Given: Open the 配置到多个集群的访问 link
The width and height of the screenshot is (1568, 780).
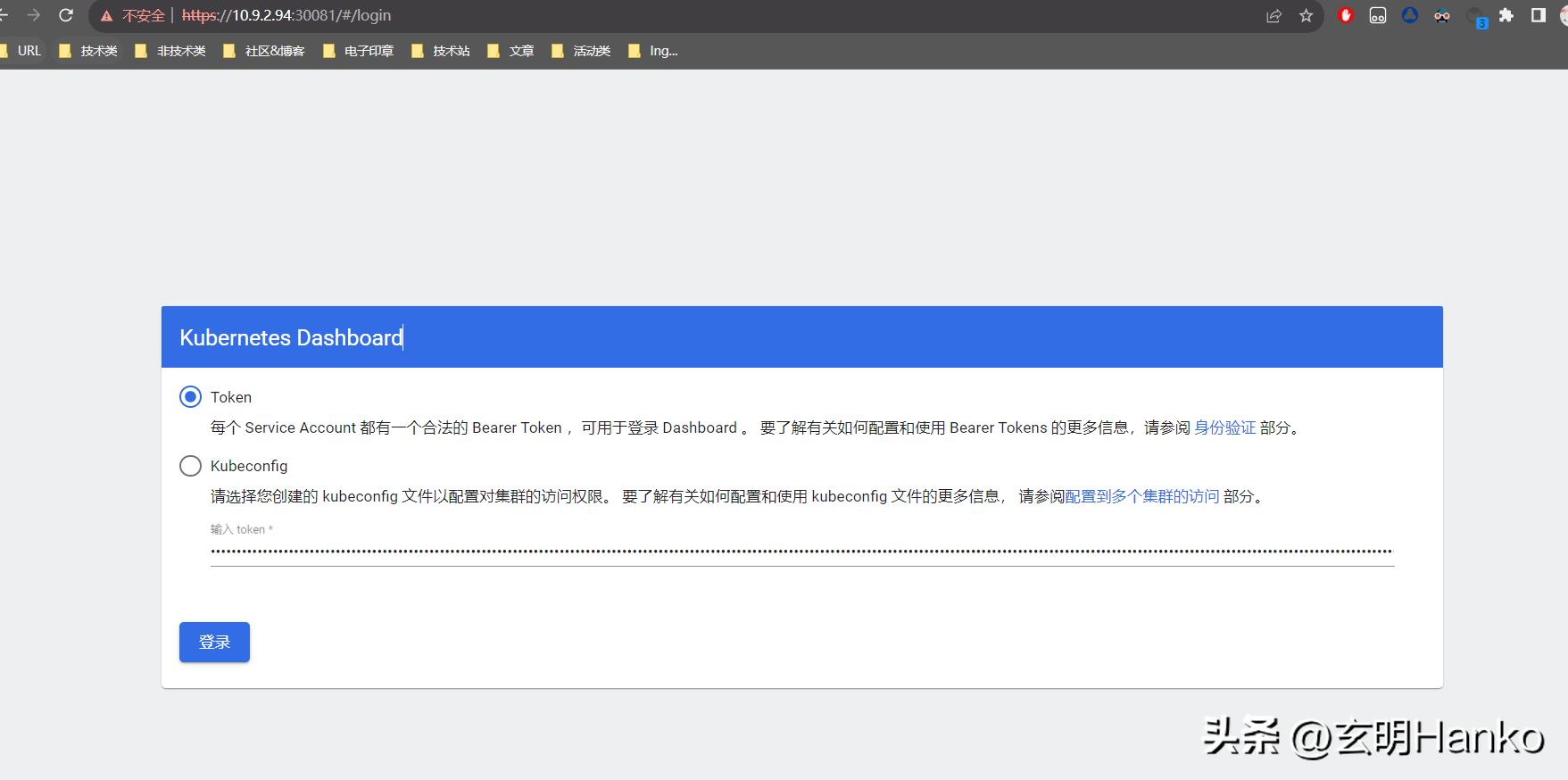Looking at the screenshot, I should click(x=1142, y=496).
